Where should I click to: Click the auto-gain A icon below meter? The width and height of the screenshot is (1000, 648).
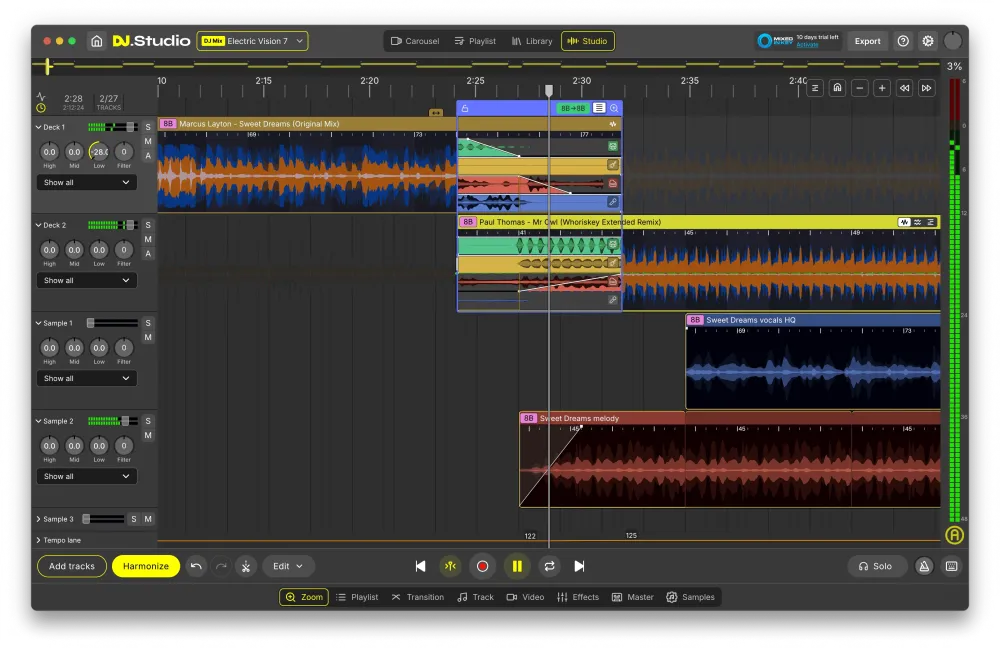click(954, 535)
